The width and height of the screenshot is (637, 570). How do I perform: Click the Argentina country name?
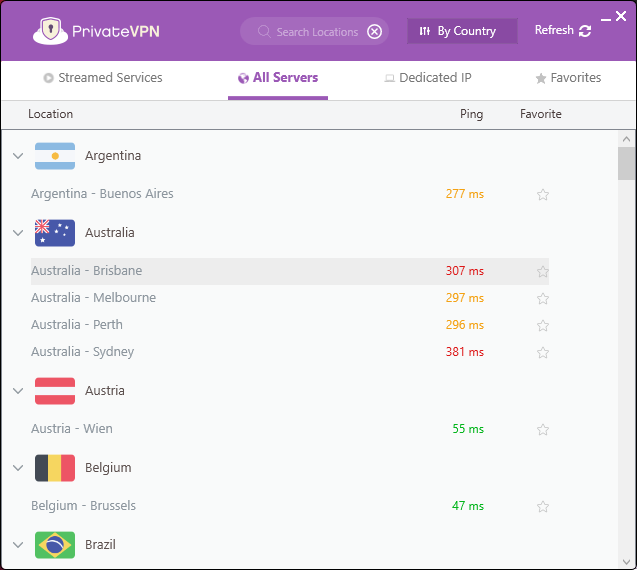[x=113, y=156]
